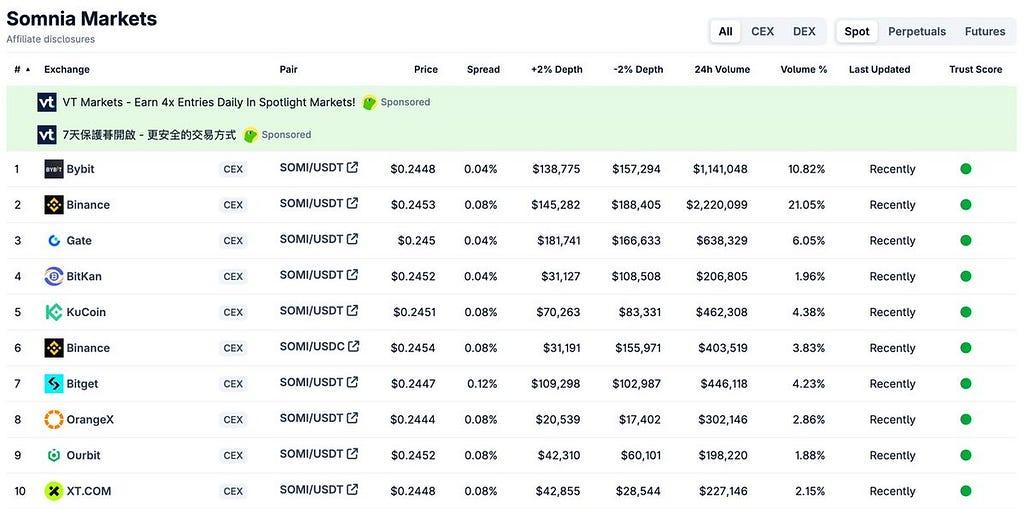Click the KuCoin exchange logo icon

tap(54, 312)
